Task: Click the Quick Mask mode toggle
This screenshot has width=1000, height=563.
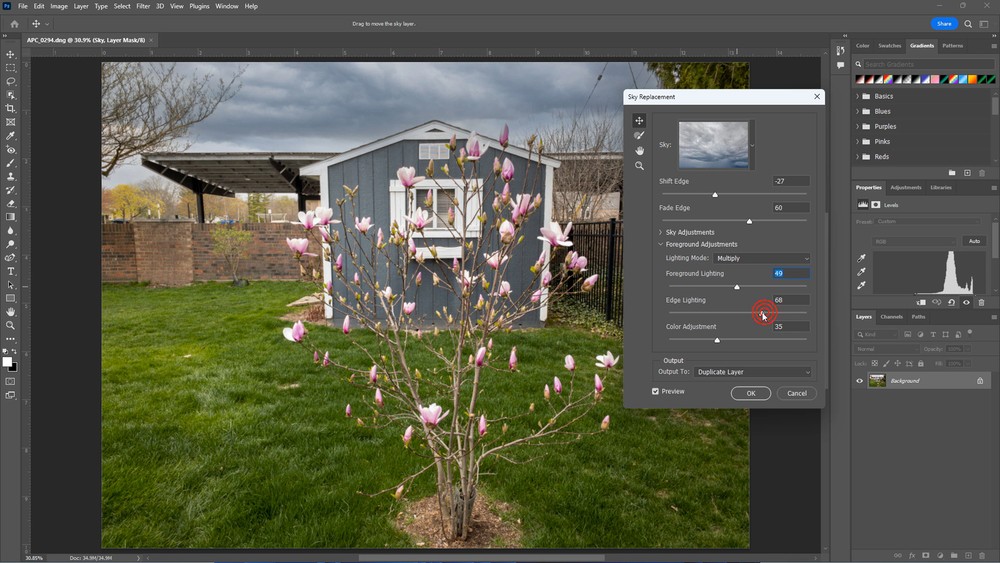Action: [10, 381]
